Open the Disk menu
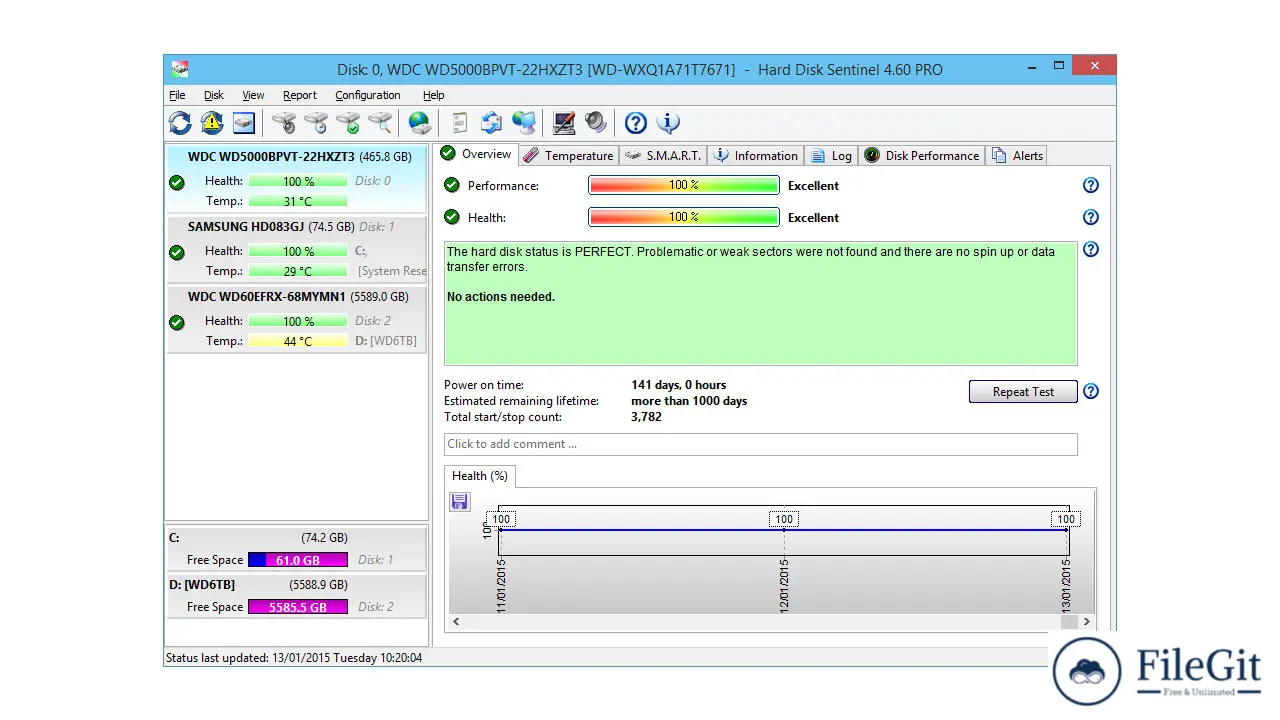The image size is (1280, 720). click(x=214, y=95)
